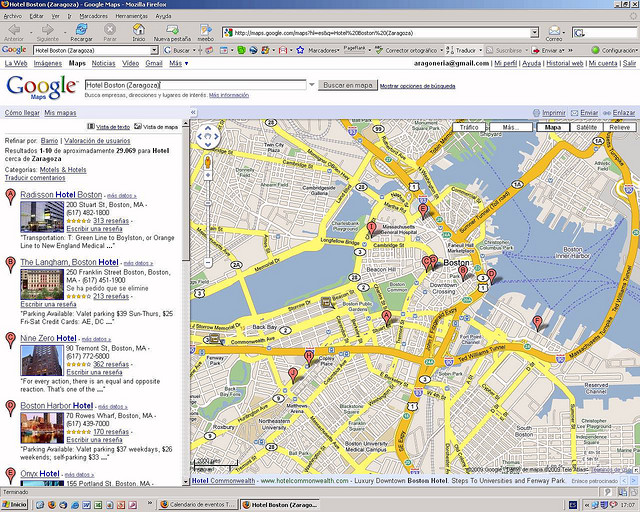
Task: Open a Nueva pestaña tab icon
Action: [x=172, y=29]
